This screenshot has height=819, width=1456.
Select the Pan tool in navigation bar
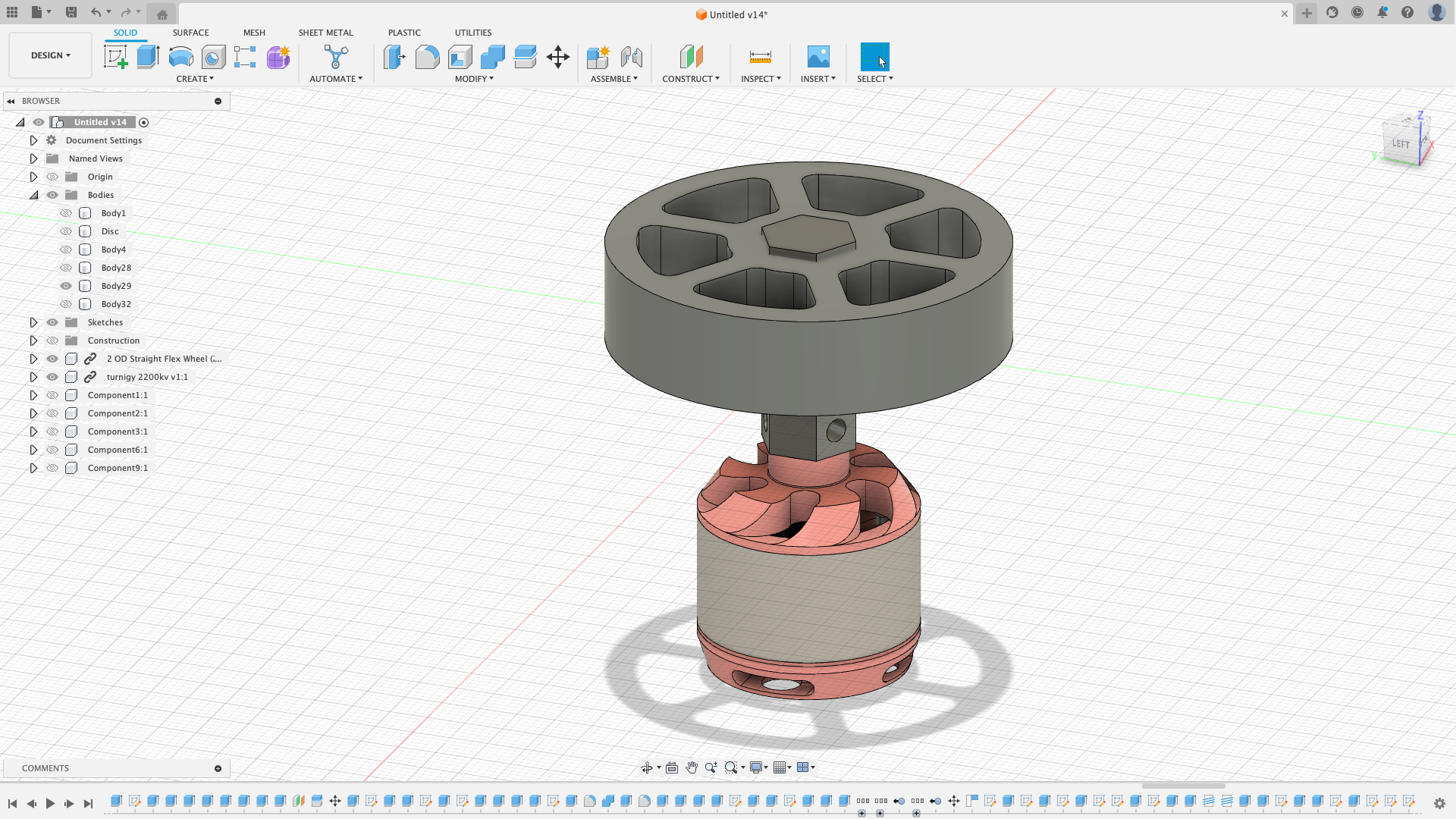point(692,767)
